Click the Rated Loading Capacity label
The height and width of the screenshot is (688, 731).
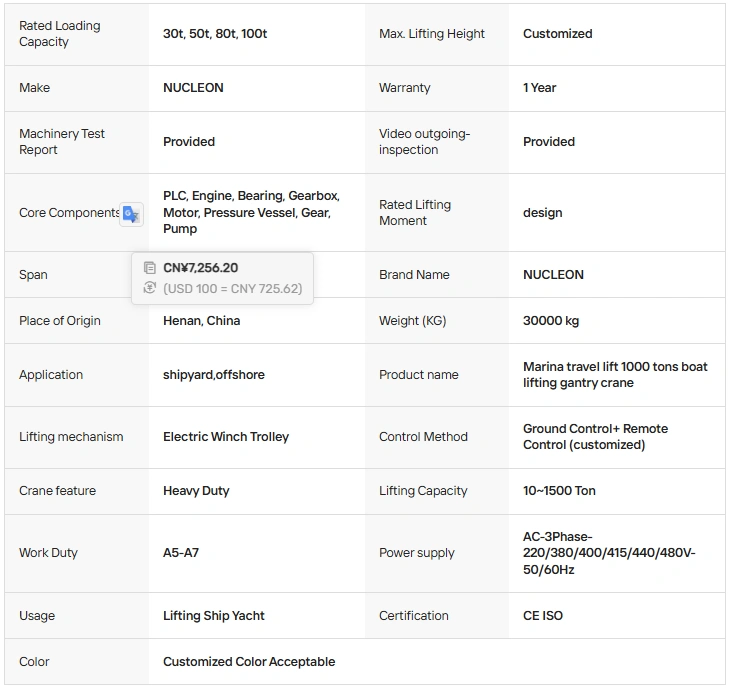(x=60, y=34)
